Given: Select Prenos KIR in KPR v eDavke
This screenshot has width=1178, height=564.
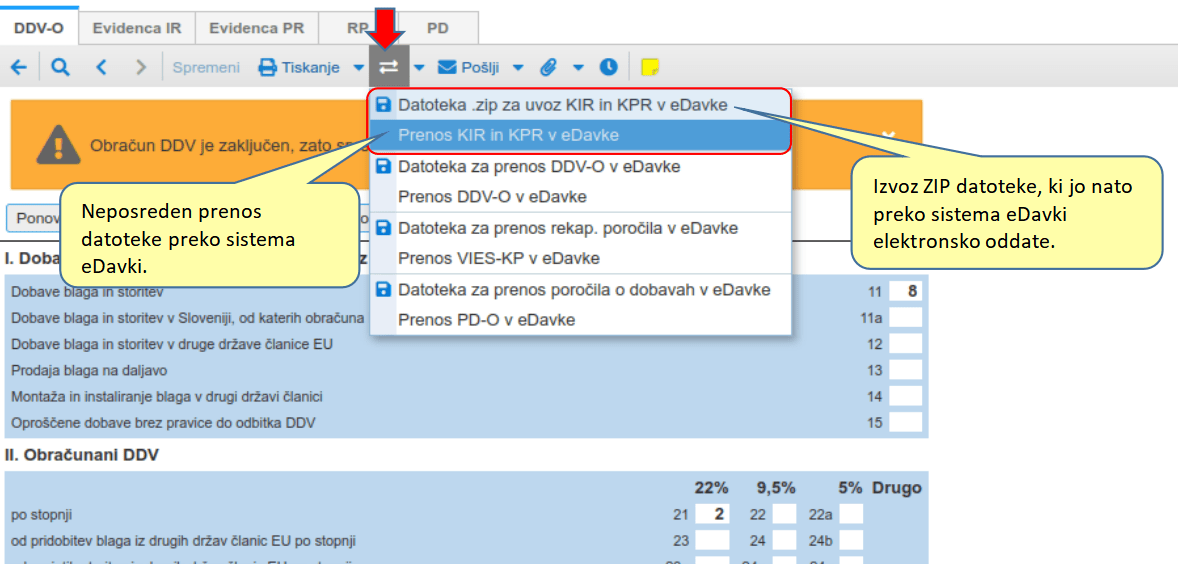Looking at the screenshot, I should coord(508,135).
